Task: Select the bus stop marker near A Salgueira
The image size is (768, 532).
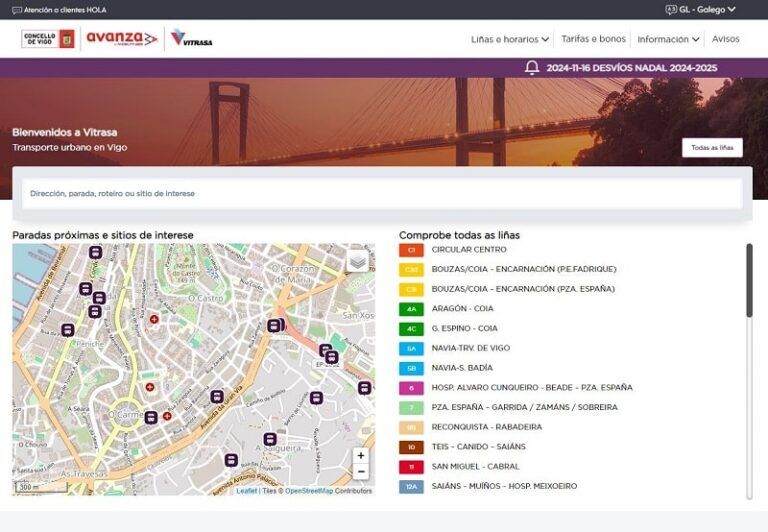Action: click(270, 439)
